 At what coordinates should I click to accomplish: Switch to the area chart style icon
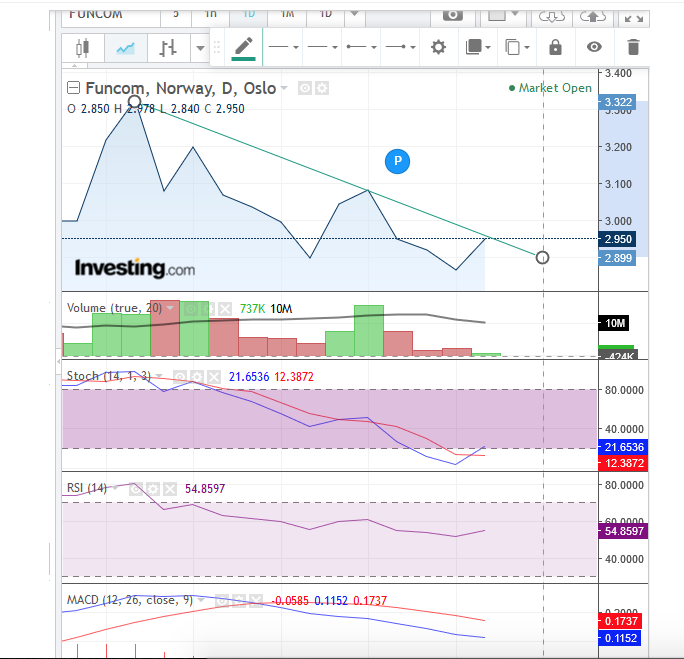(x=126, y=47)
